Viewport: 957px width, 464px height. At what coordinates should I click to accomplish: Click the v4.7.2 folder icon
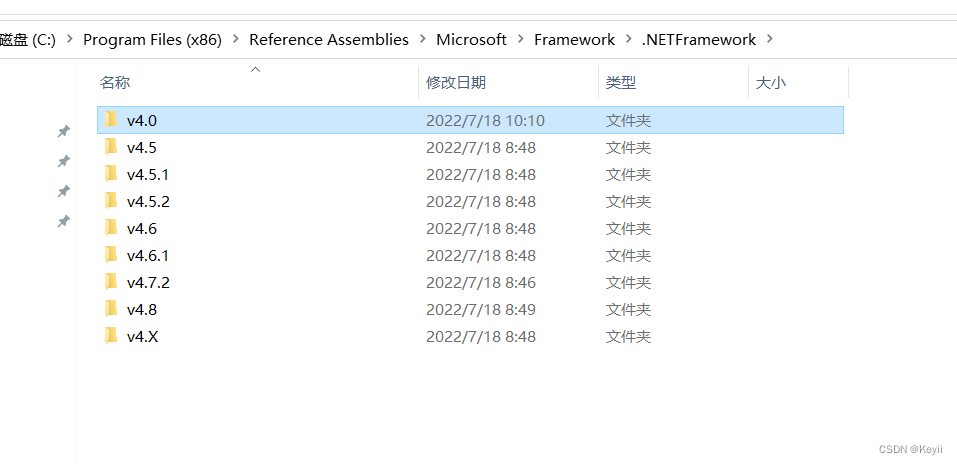point(111,282)
